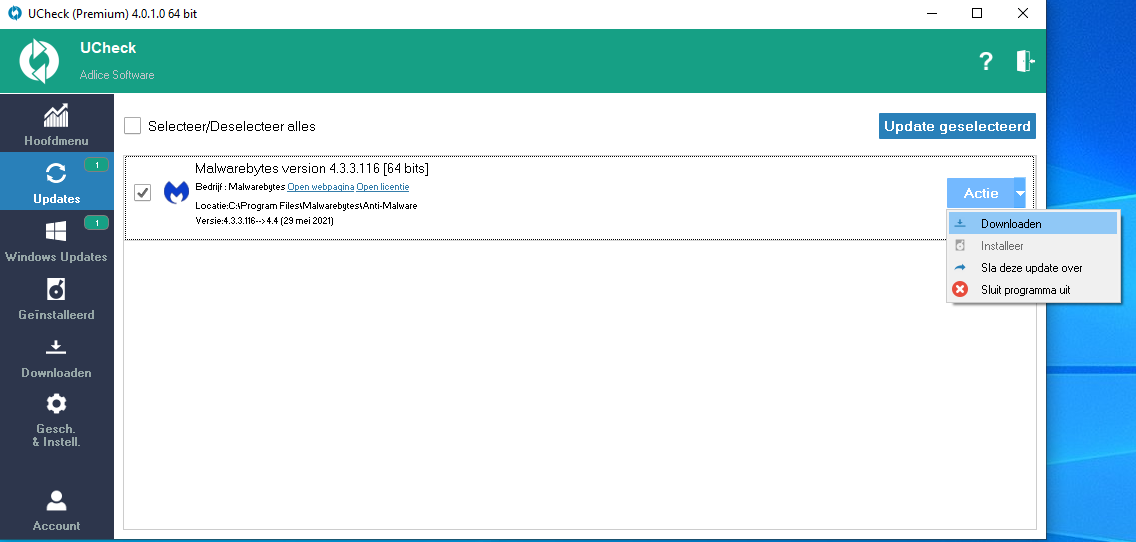Click the exit door icon in header
The width and height of the screenshot is (1136, 542).
click(1025, 62)
